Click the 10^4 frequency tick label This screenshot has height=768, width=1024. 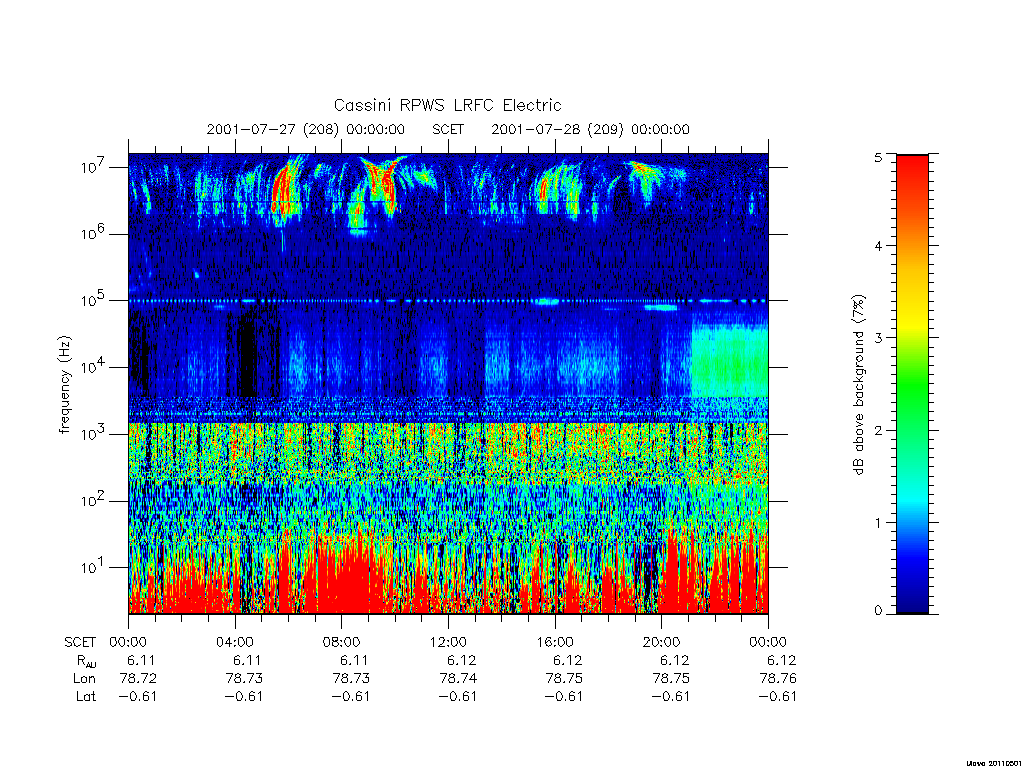pyautogui.click(x=93, y=366)
